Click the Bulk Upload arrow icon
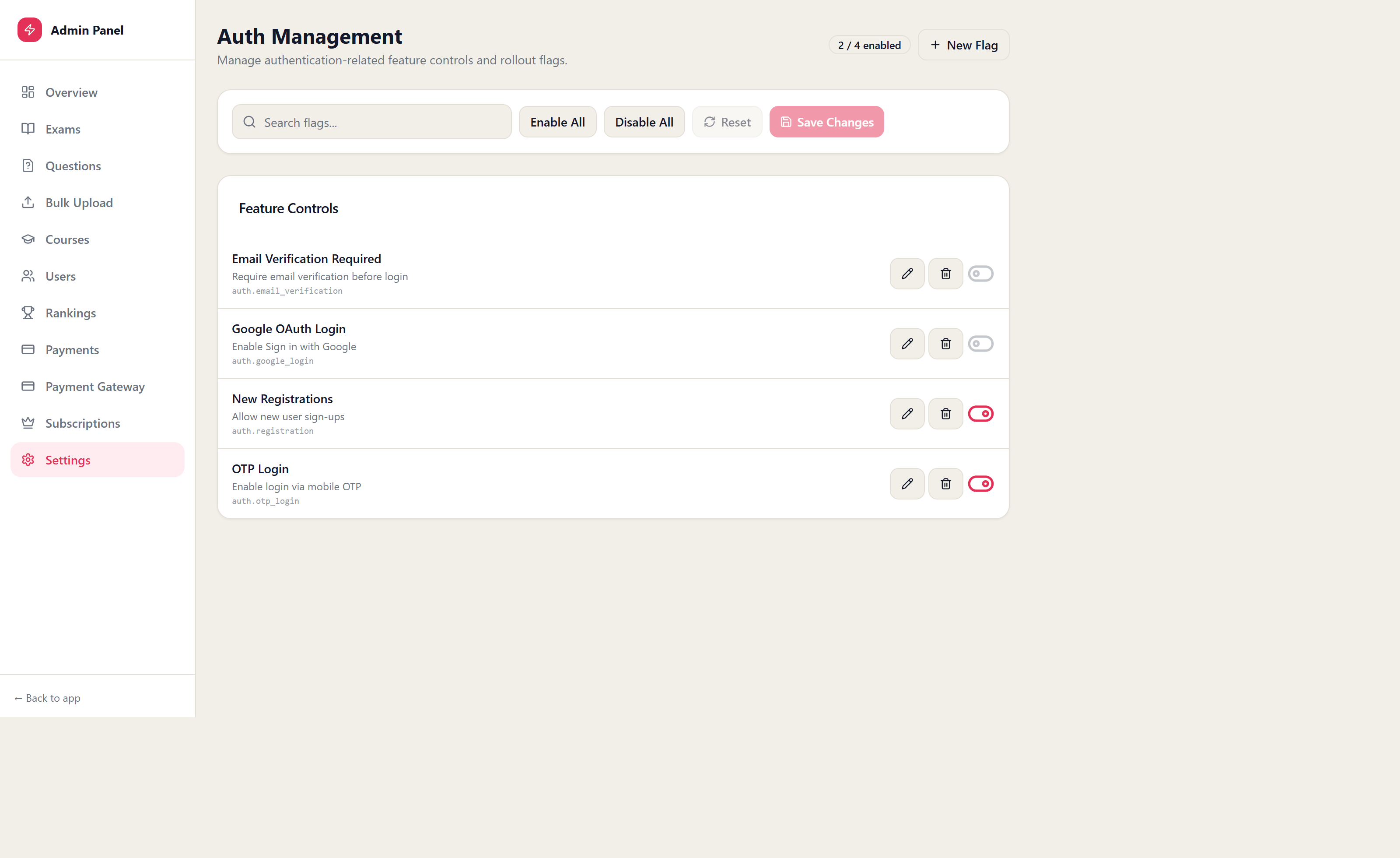This screenshot has width=1400, height=858. 28,202
